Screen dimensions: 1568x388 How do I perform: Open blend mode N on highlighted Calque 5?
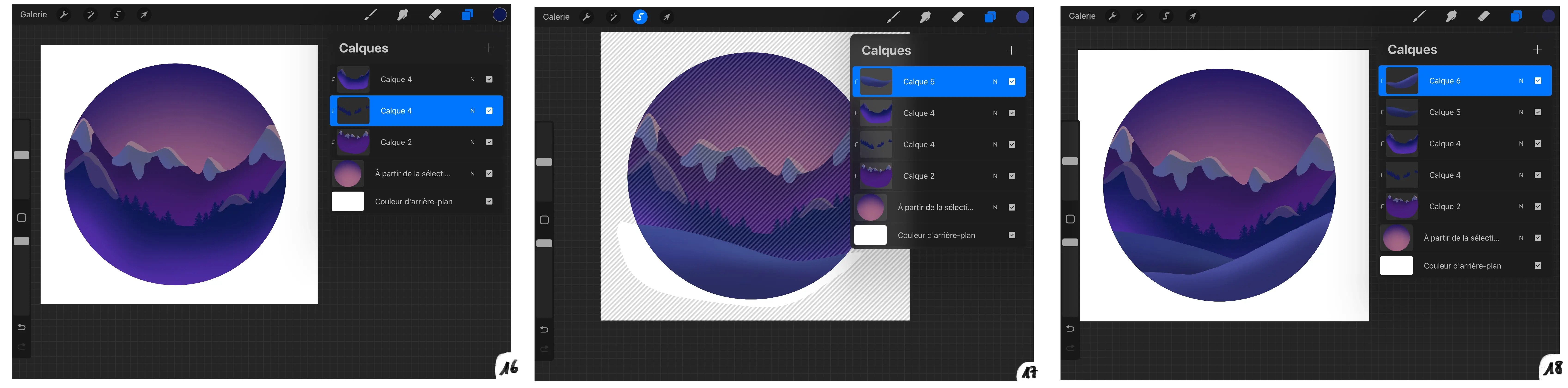click(995, 82)
